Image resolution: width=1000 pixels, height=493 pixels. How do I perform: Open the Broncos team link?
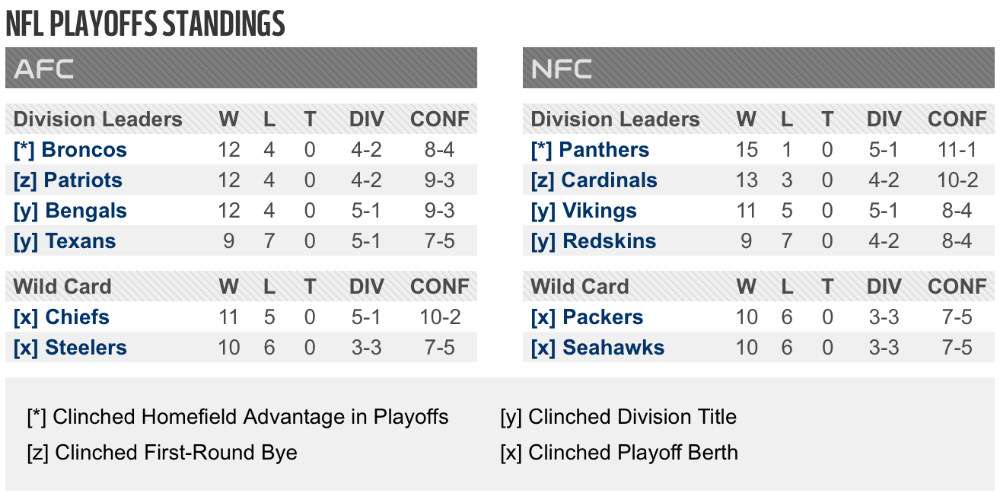point(70,150)
